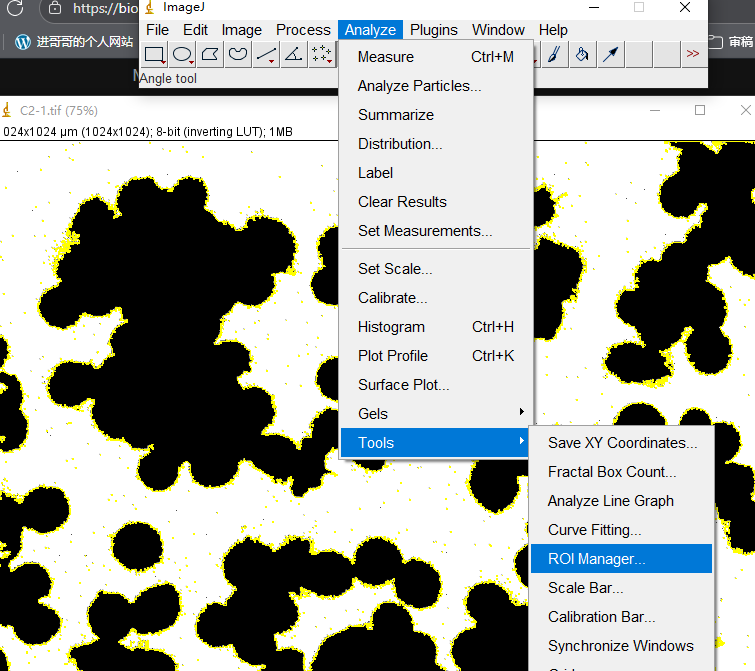Viewport: 755px width, 671px height.
Task: Open the WordPress personal site bookmark
Action: click(x=75, y=42)
